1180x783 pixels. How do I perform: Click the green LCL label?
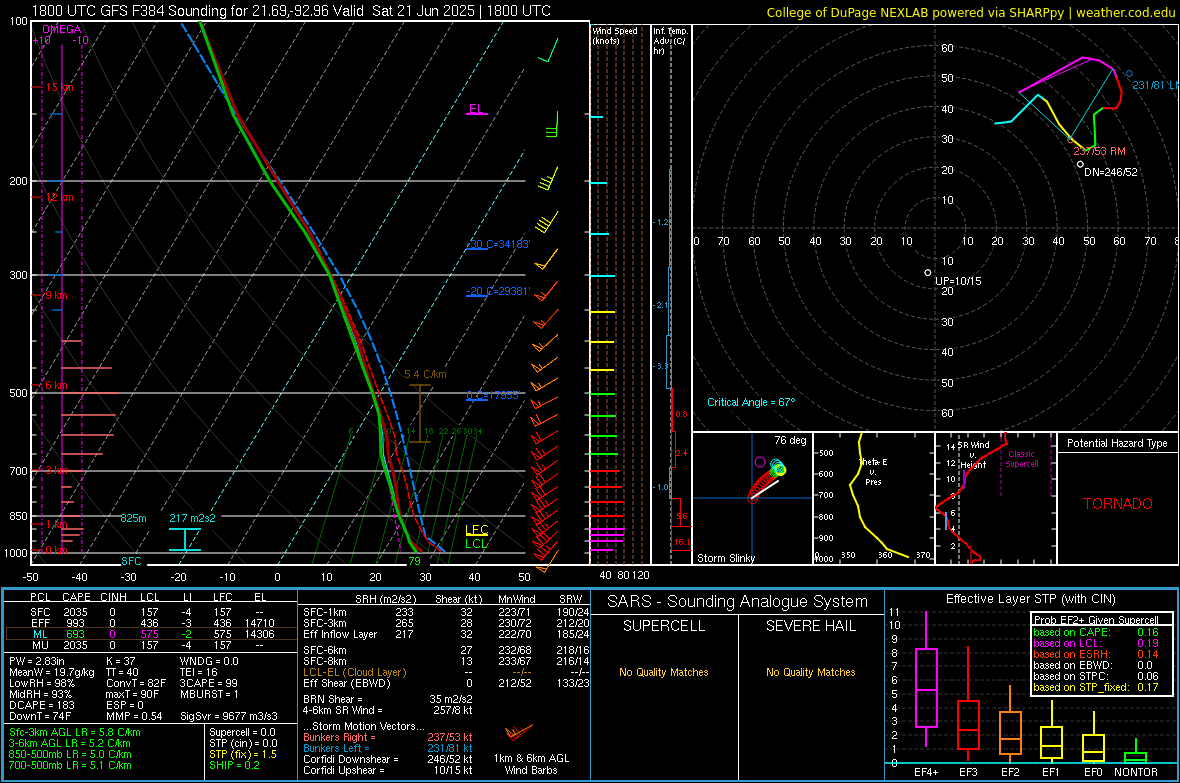pos(476,544)
